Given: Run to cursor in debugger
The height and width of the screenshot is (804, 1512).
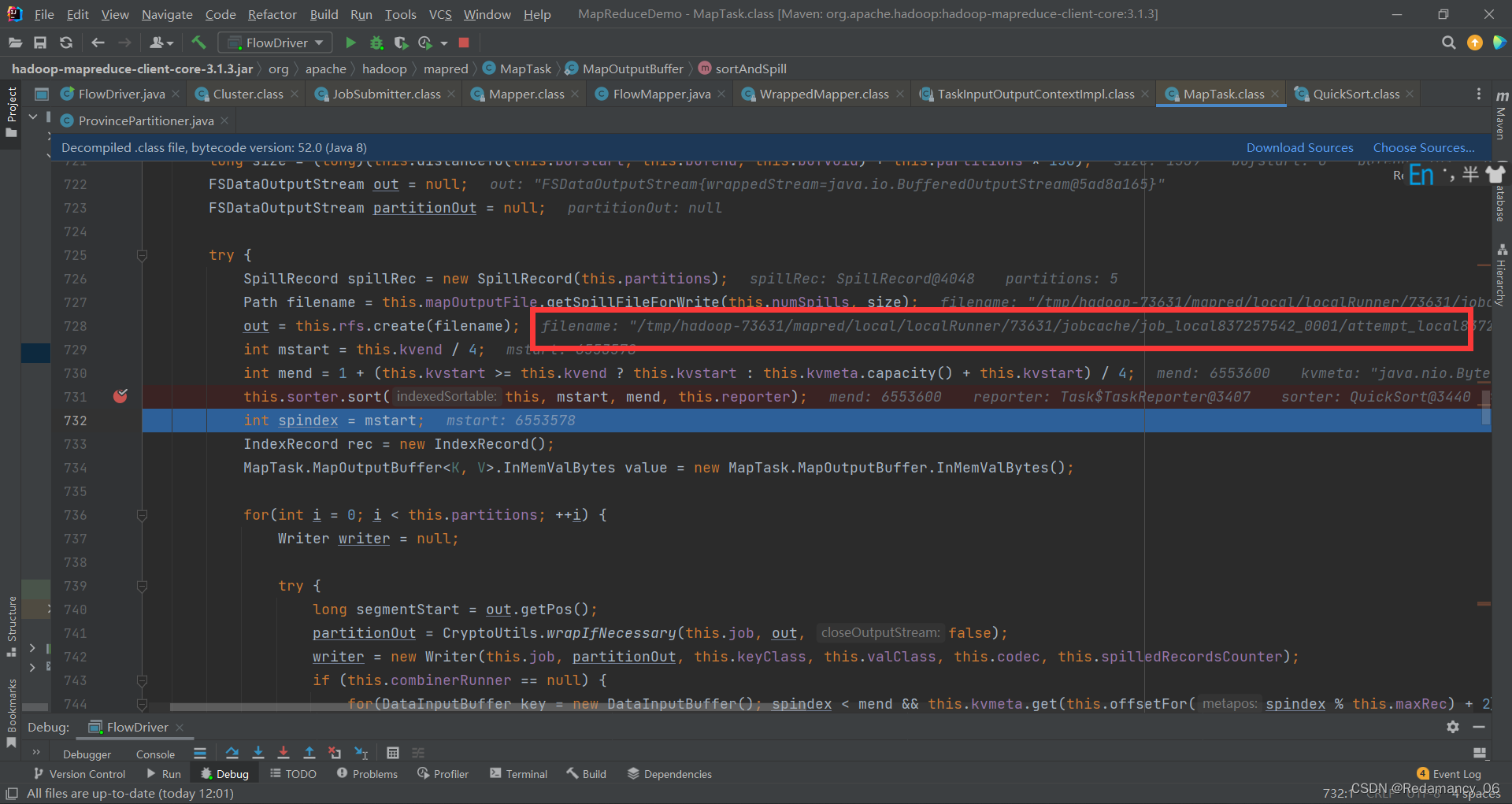Looking at the screenshot, I should tap(361, 753).
